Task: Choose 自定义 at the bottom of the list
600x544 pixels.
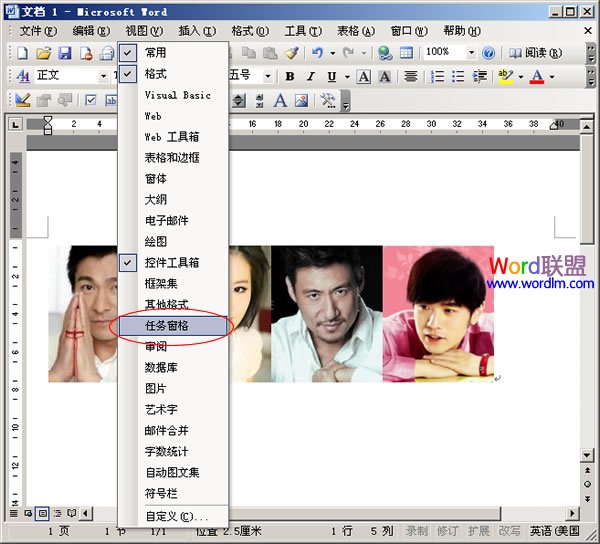Action: [x=176, y=516]
